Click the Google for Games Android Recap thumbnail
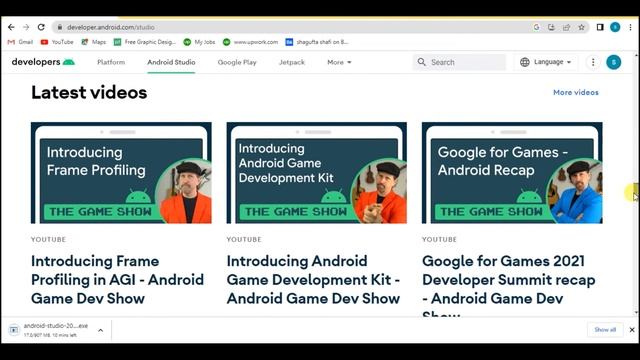Viewport: 640px width, 360px height. click(512, 173)
